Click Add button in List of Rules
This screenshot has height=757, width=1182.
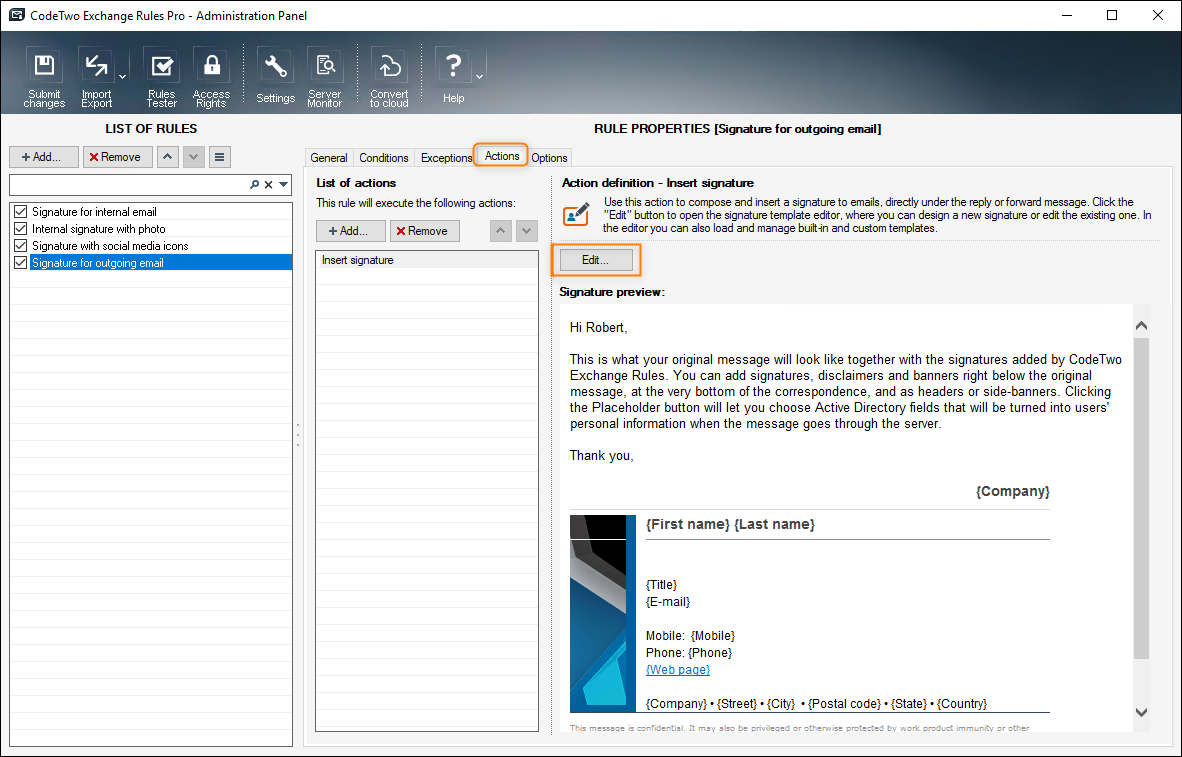tap(44, 157)
